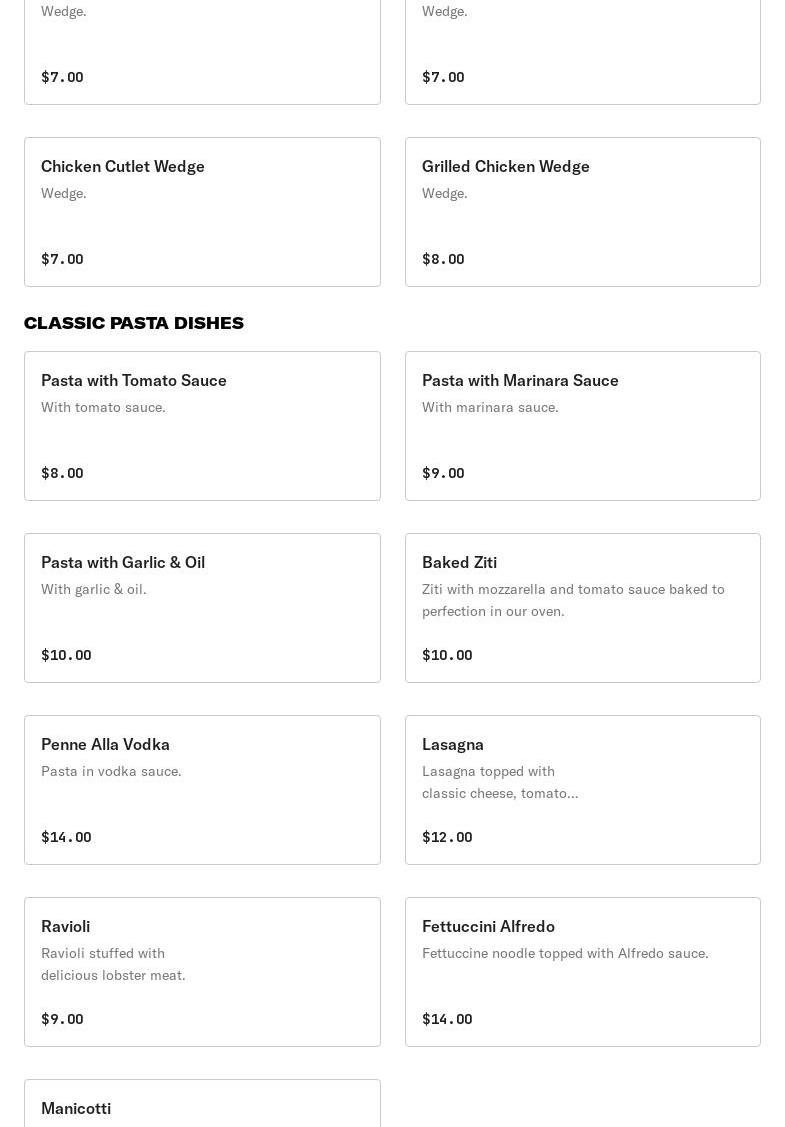785x1127 pixels.
Task: Click the Baked Ziti description text
Action: [573, 600]
